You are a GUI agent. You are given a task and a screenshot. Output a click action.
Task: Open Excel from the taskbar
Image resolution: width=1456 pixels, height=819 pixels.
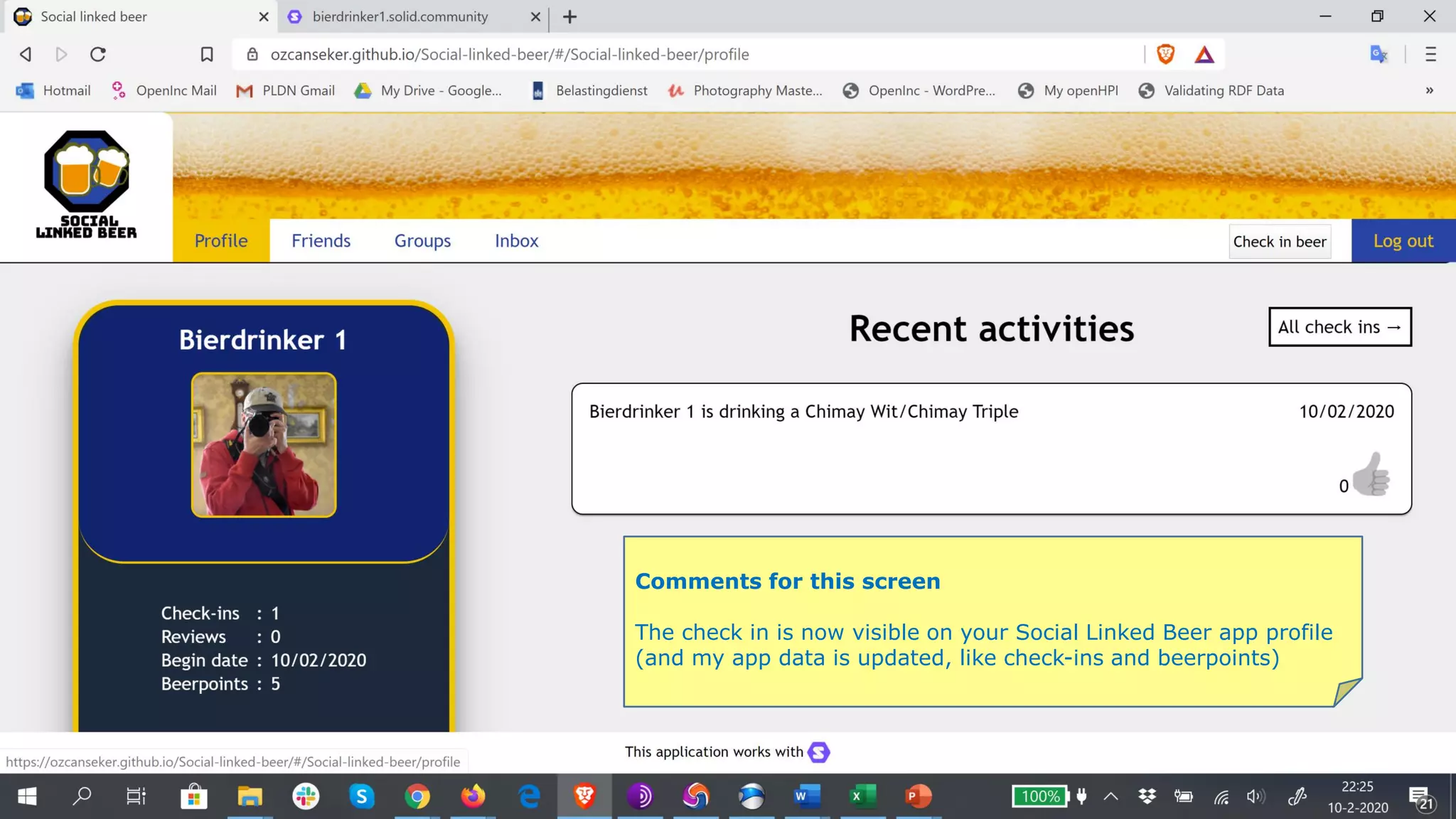click(862, 796)
